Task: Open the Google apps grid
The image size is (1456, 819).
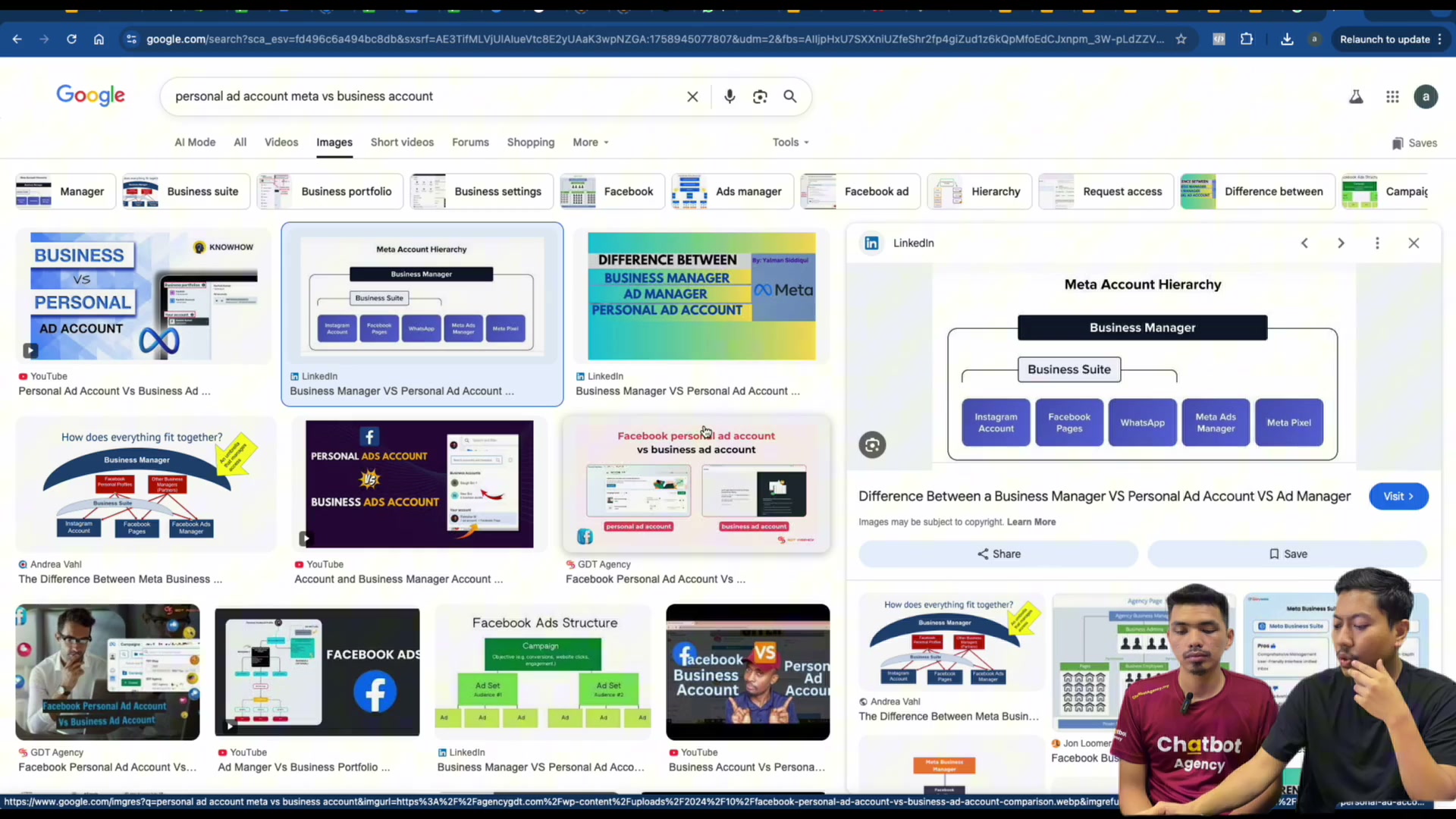Action: click(1392, 96)
